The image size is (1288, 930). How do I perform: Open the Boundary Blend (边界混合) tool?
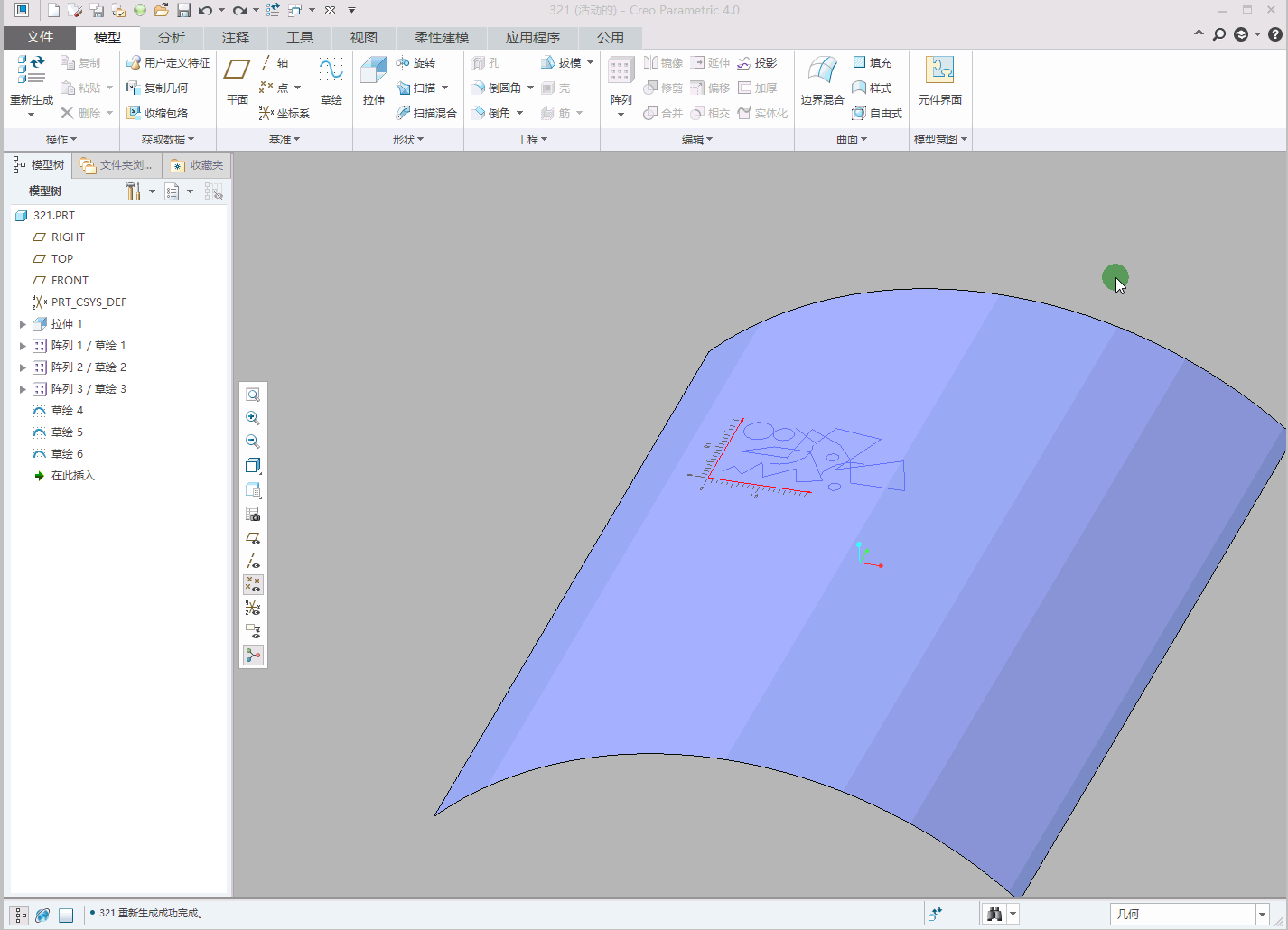point(822,80)
